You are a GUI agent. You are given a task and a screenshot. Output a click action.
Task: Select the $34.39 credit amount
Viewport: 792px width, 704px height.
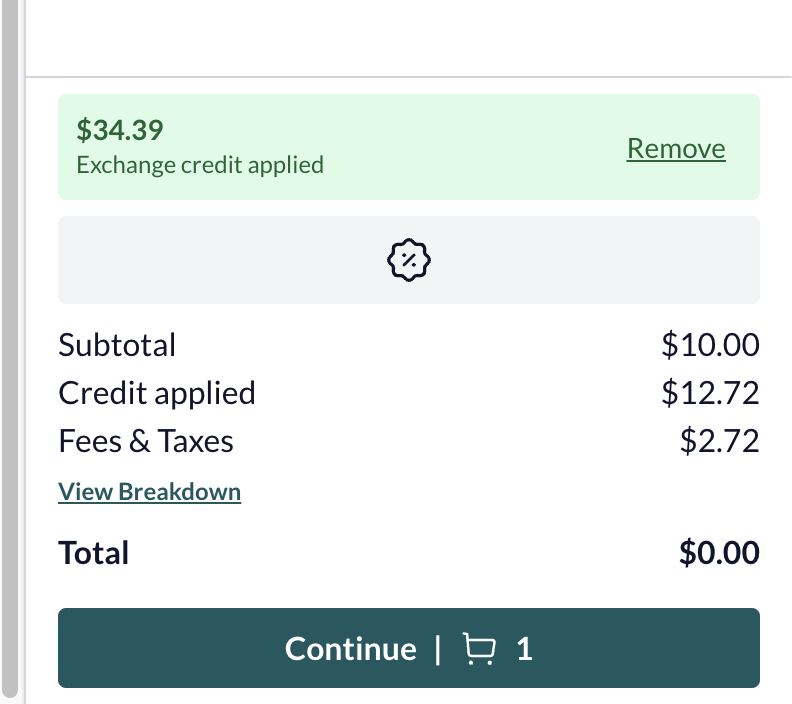pyautogui.click(x=120, y=130)
